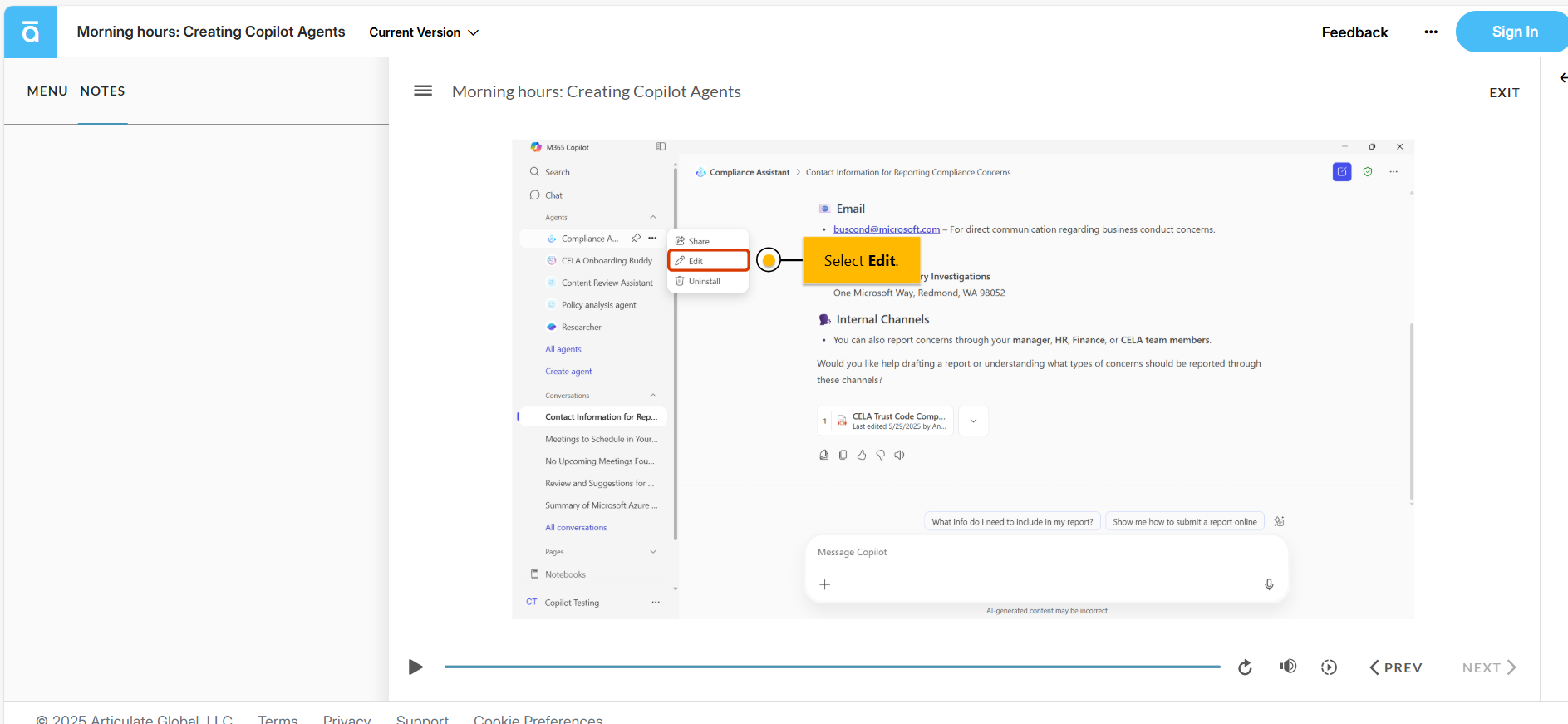1568x724 pixels.
Task: Expand the references dropdown chevron
Action: [x=973, y=421]
